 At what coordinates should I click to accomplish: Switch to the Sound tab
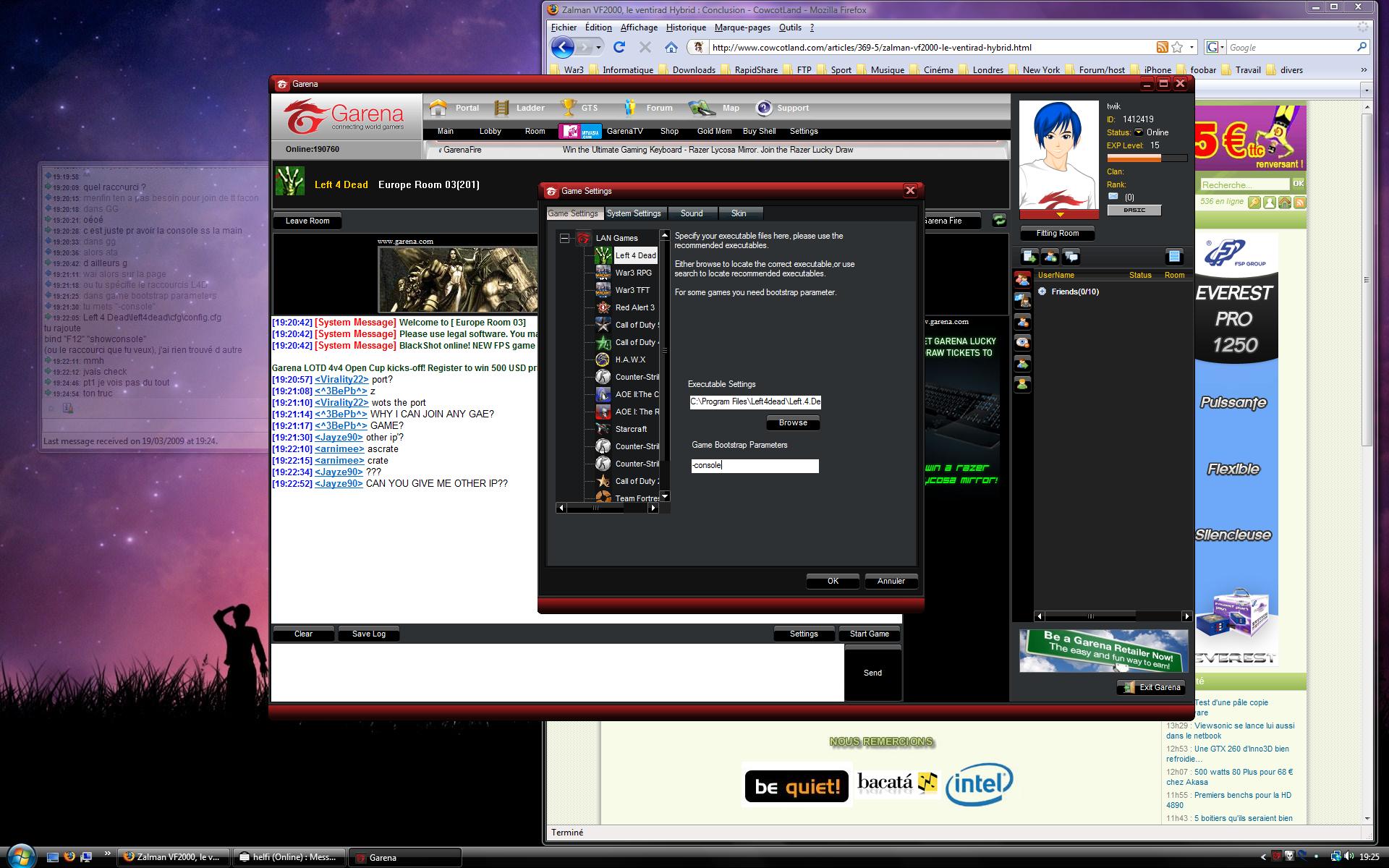[x=692, y=213]
